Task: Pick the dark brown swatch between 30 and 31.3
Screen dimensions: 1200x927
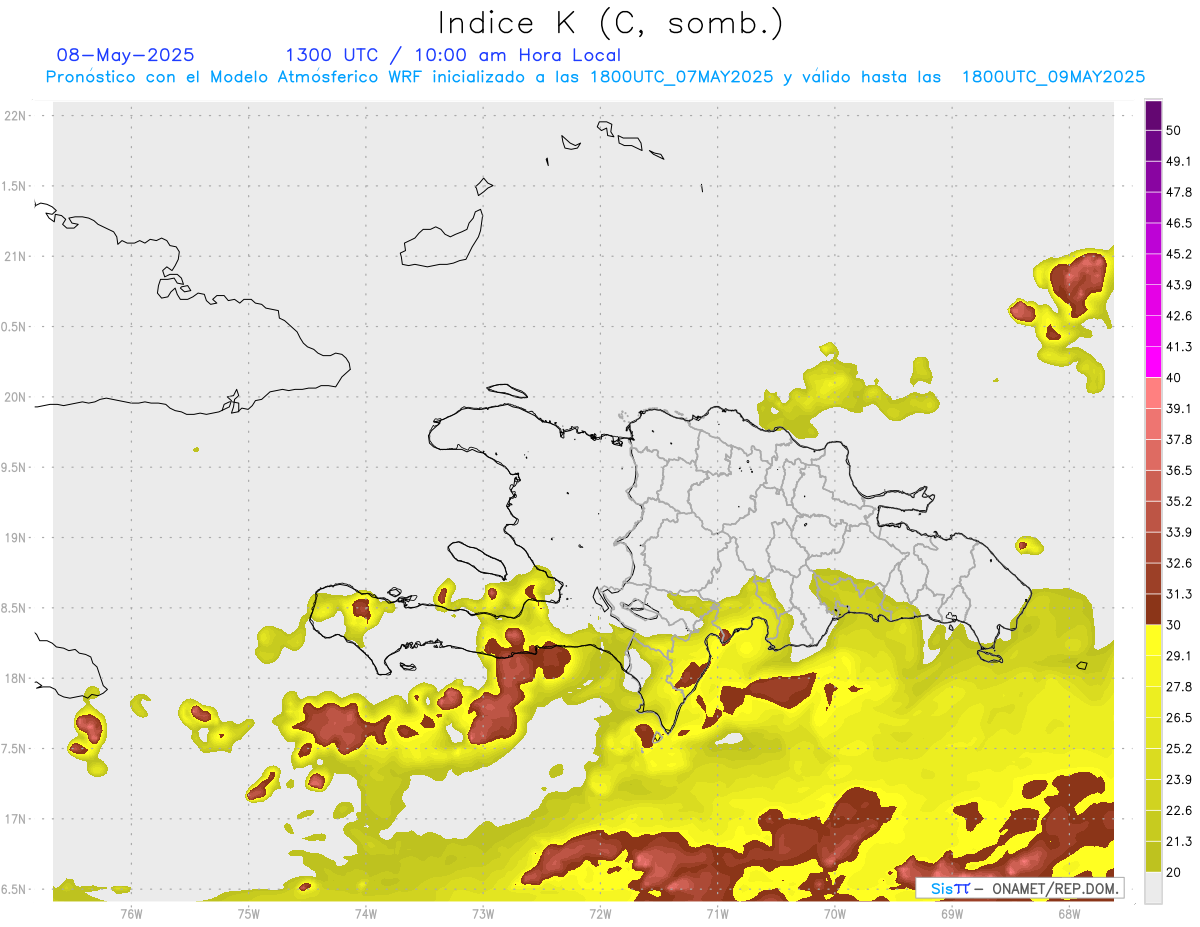Action: 1153,609
